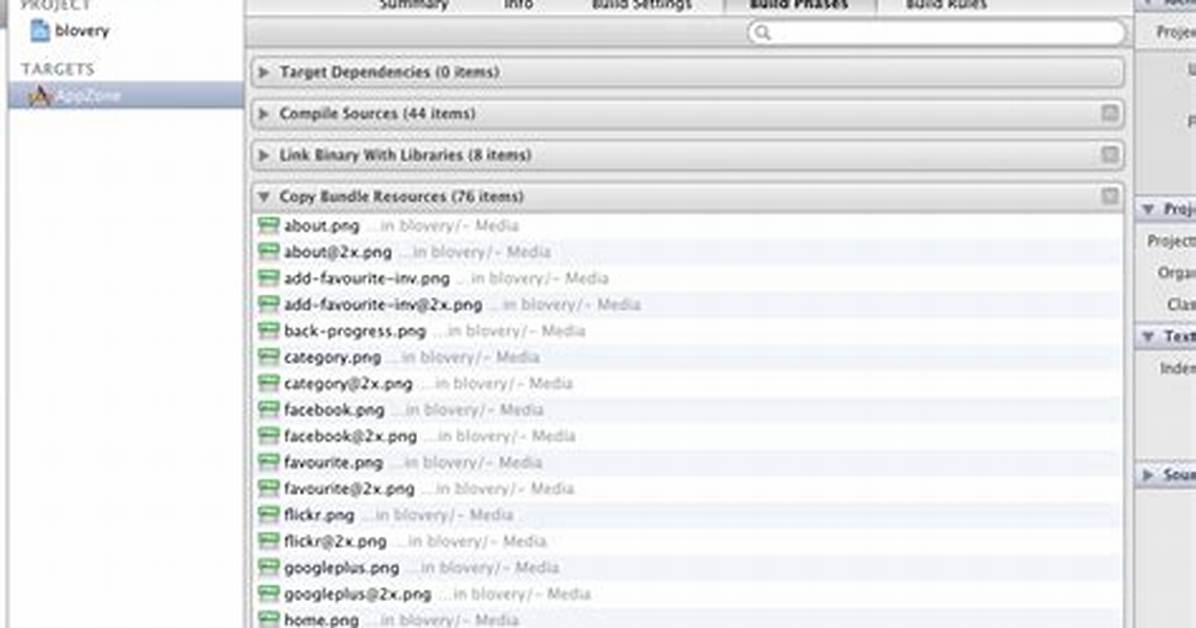Select the about.png file name
This screenshot has height=628, width=1196.
point(321,226)
